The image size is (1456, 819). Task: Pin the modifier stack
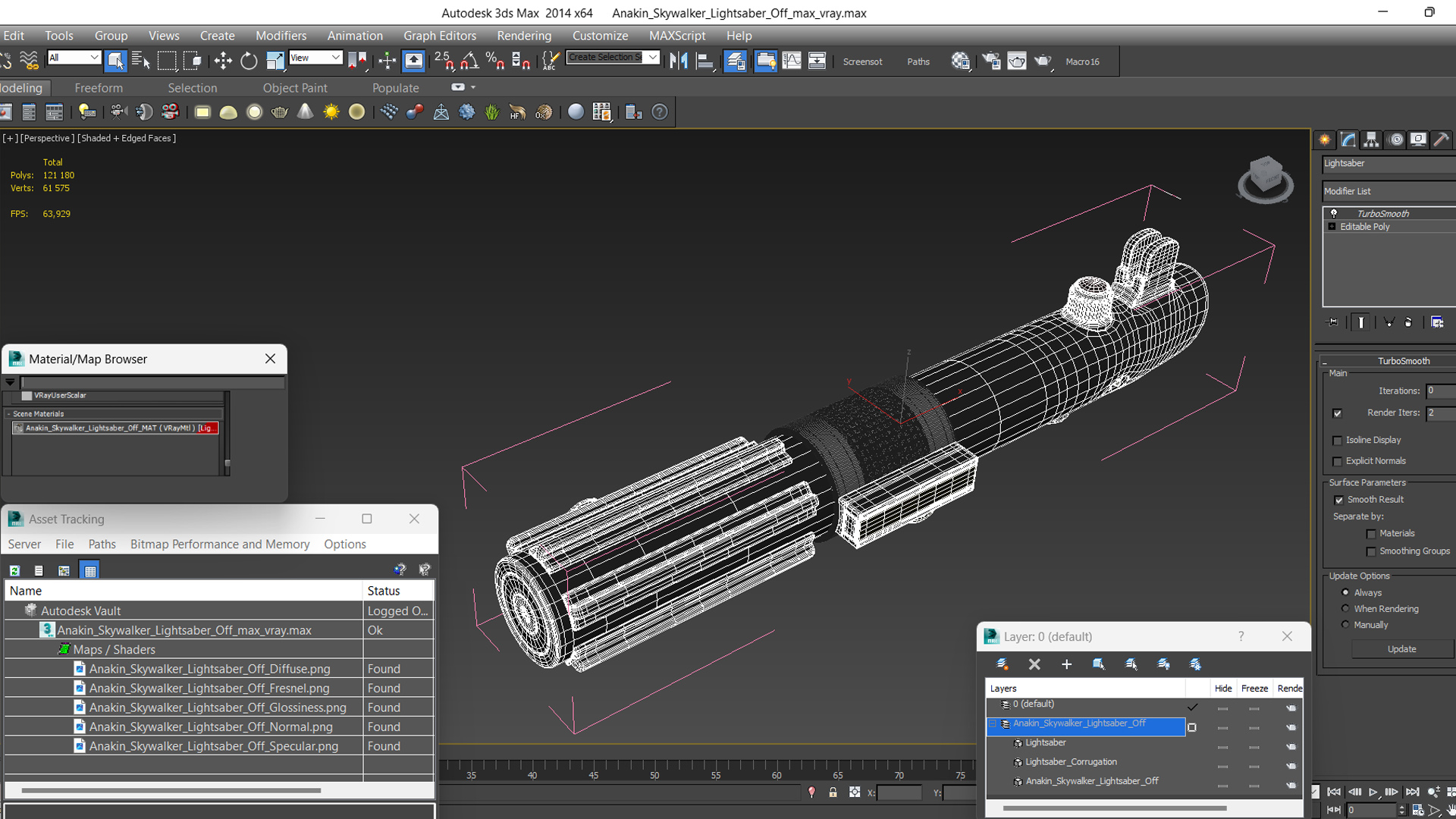1332,322
